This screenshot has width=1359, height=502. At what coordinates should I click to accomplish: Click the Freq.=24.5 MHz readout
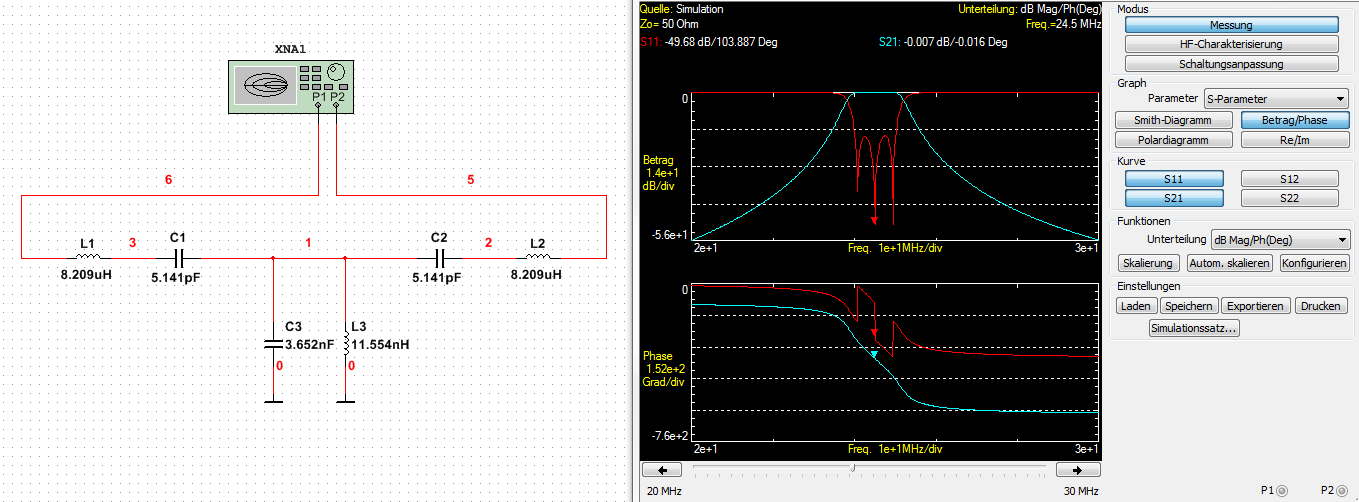(1062, 23)
